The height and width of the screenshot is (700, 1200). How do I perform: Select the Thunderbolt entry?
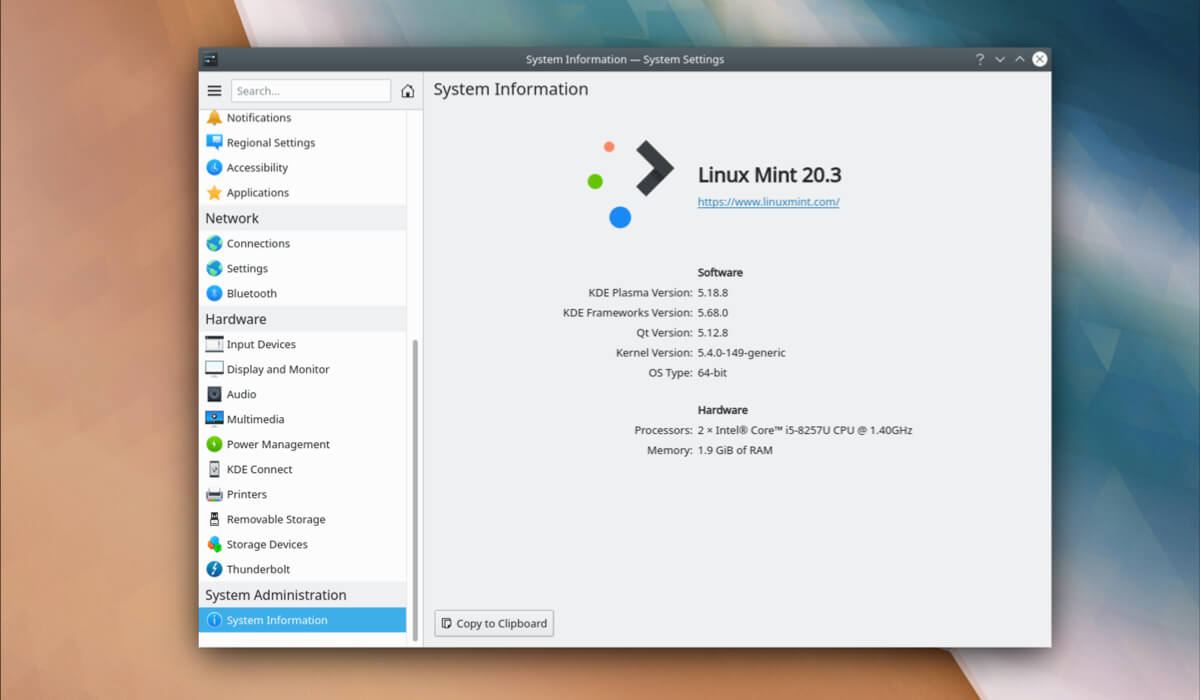pos(303,569)
